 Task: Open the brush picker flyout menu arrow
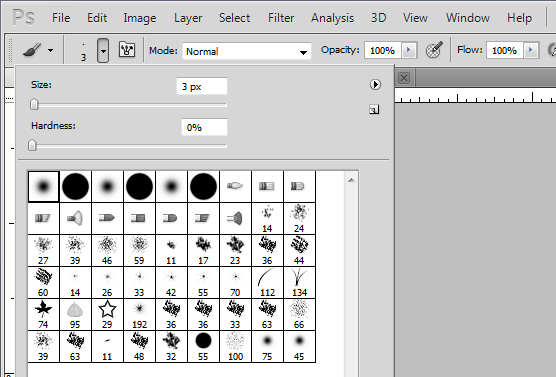click(375, 84)
